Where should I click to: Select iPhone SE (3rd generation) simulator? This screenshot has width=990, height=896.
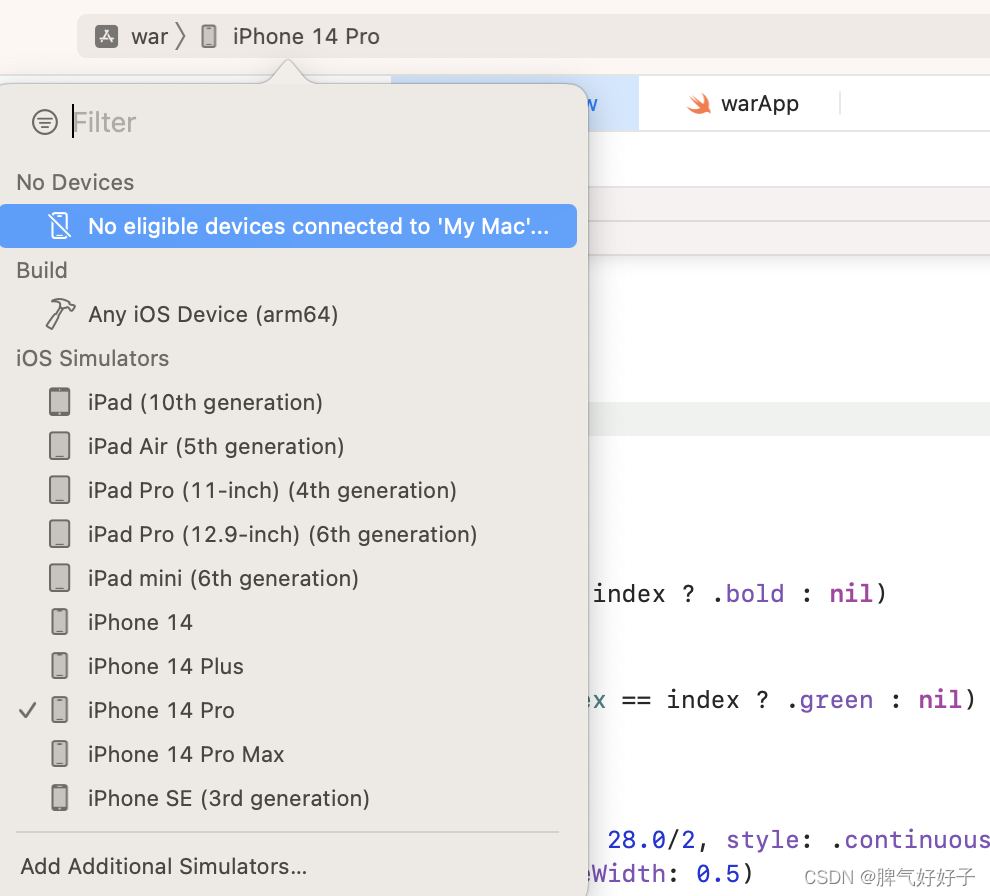click(229, 798)
